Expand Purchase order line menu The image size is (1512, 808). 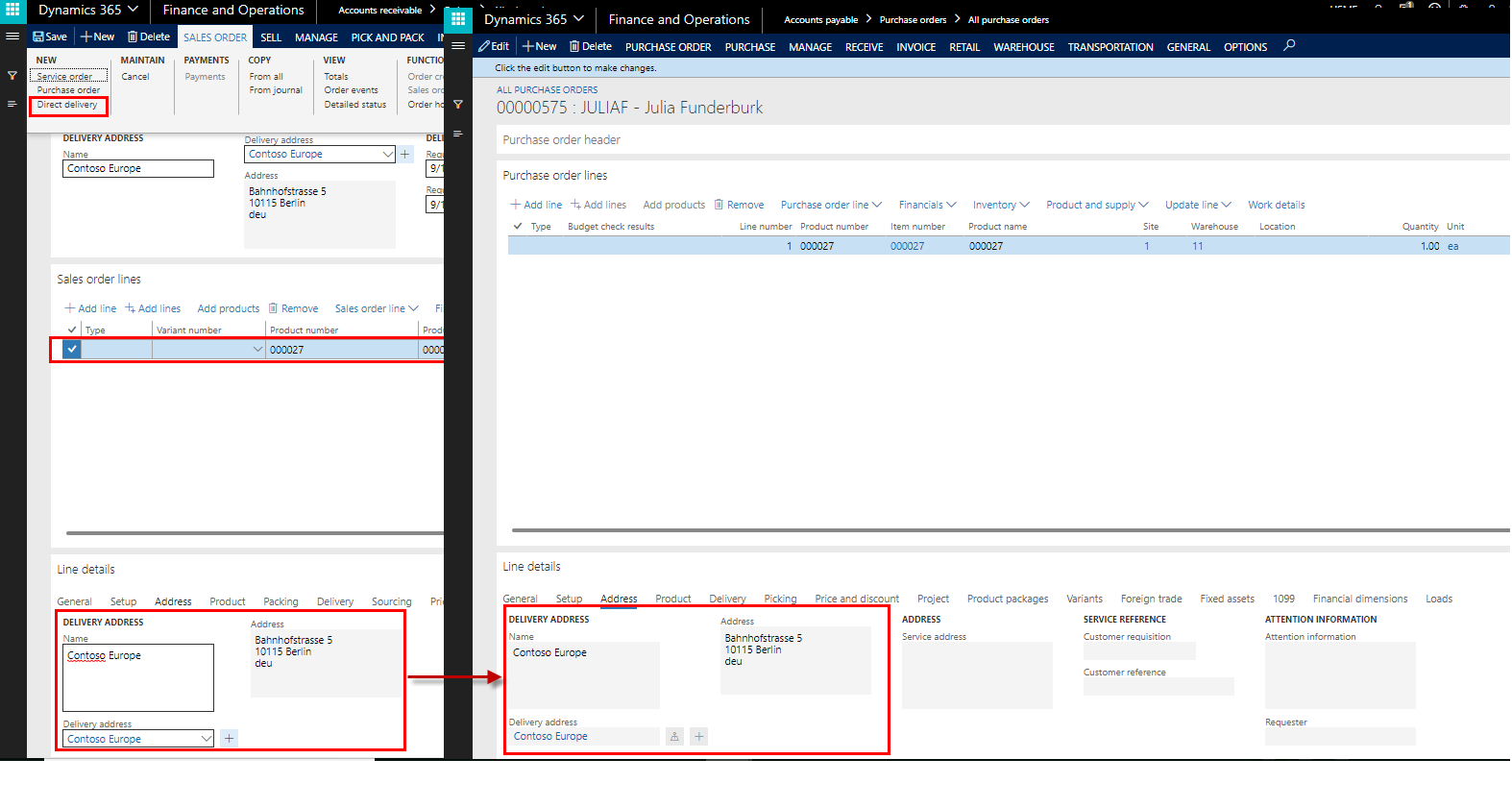point(831,205)
